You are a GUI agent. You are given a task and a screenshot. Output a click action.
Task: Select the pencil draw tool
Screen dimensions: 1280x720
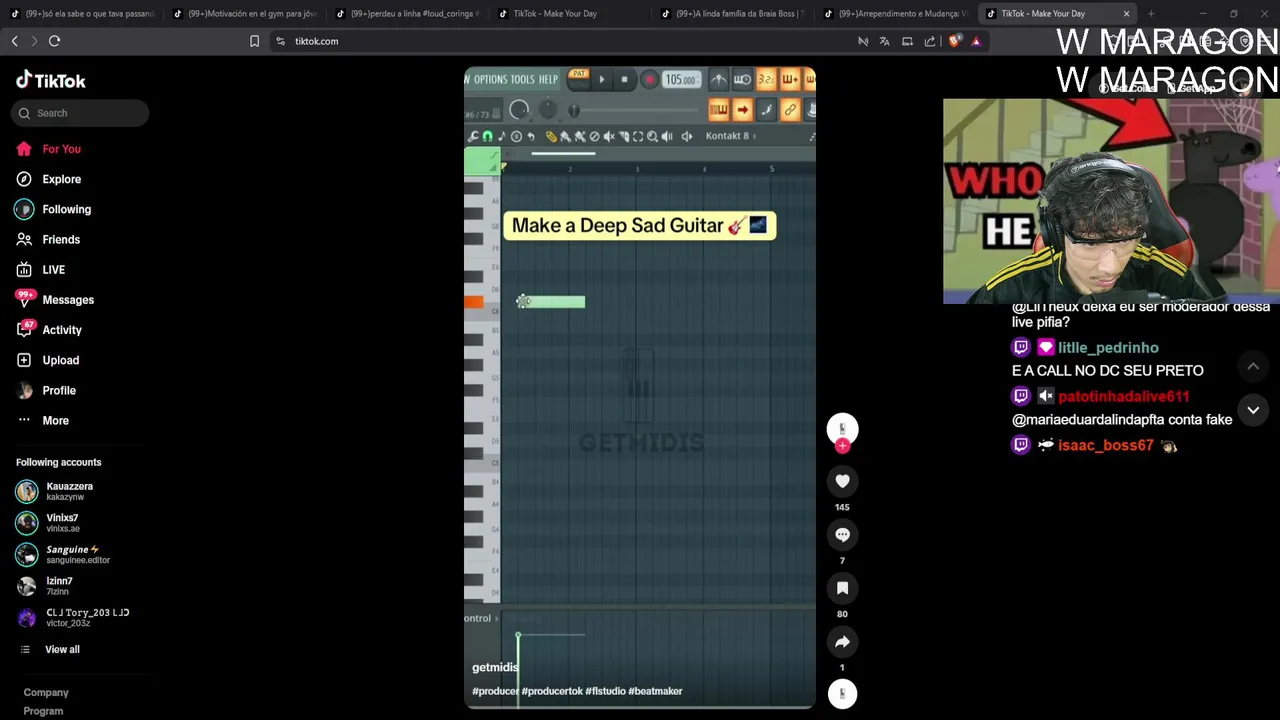pos(551,137)
